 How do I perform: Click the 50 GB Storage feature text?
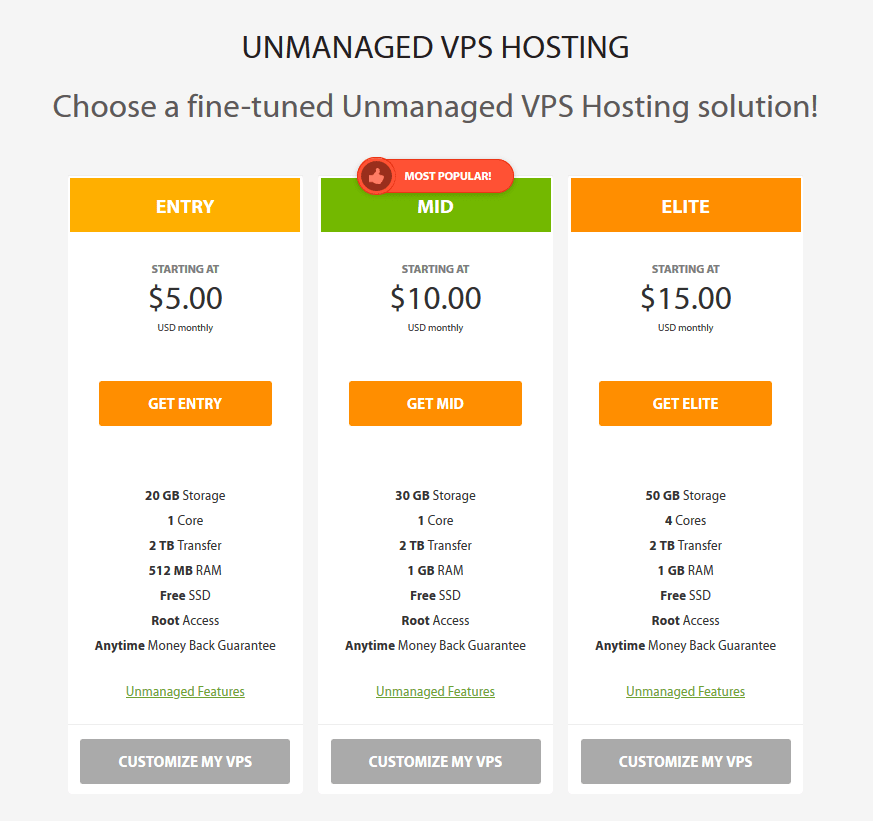pyautogui.click(x=685, y=495)
